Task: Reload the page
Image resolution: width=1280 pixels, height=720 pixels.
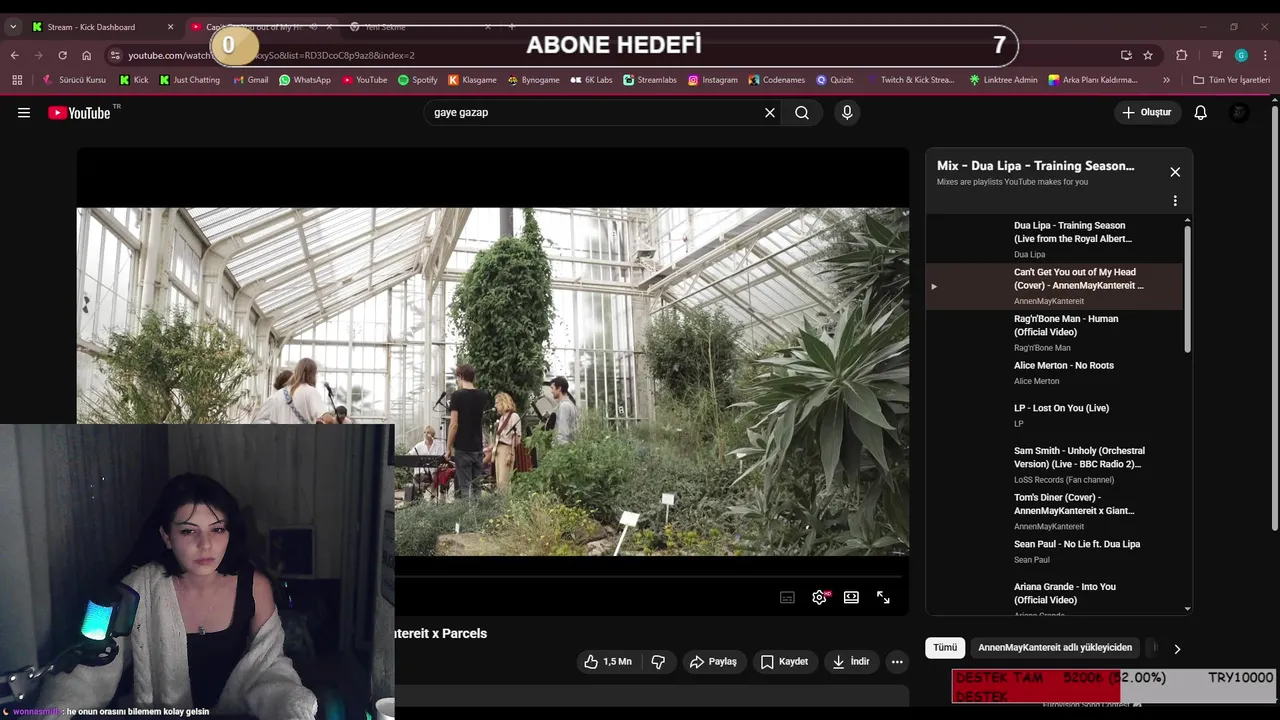Action: point(62,55)
